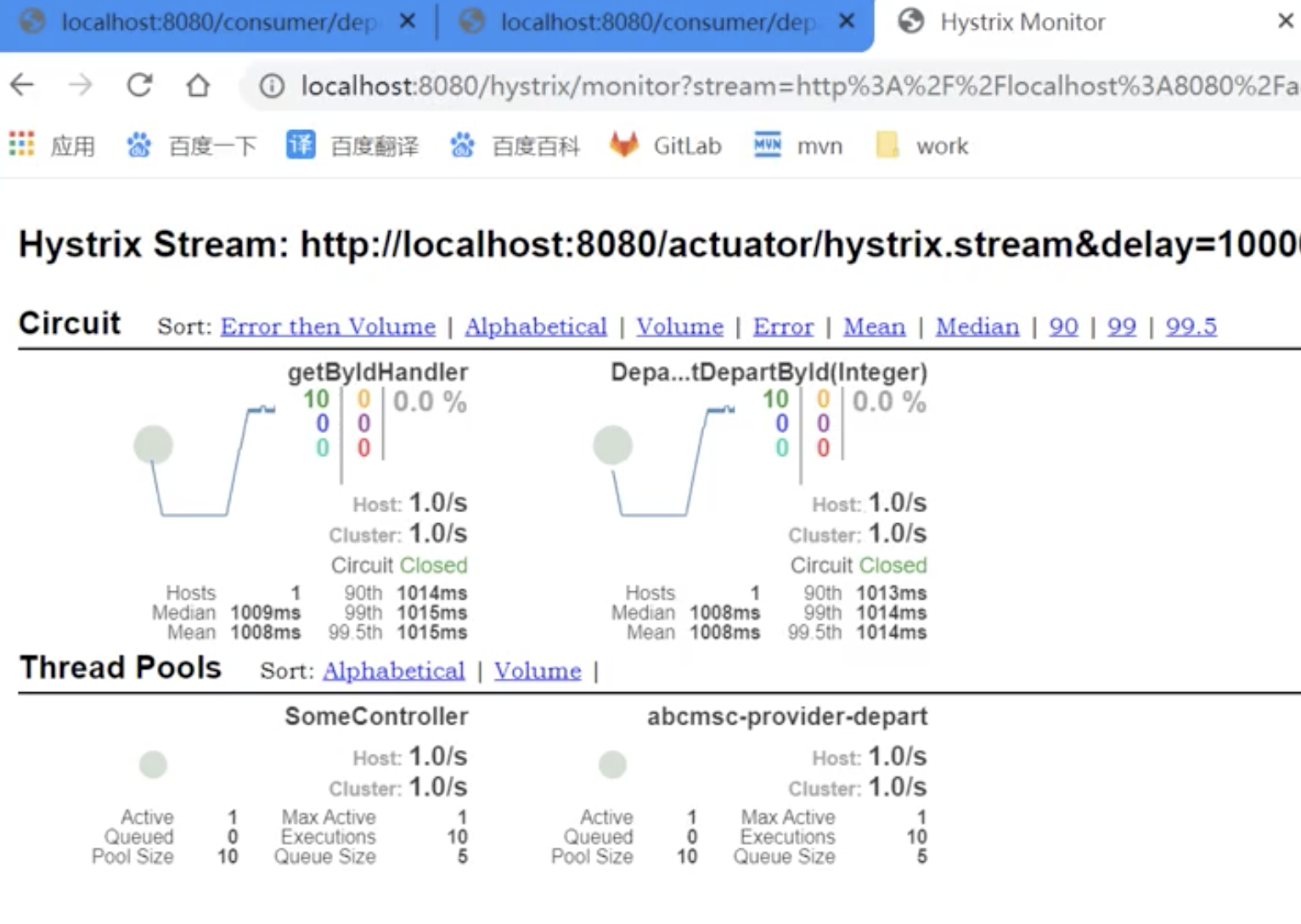The image size is (1301, 924).
Task: Click Depa...tDepartById green success count 10
Action: click(775, 399)
